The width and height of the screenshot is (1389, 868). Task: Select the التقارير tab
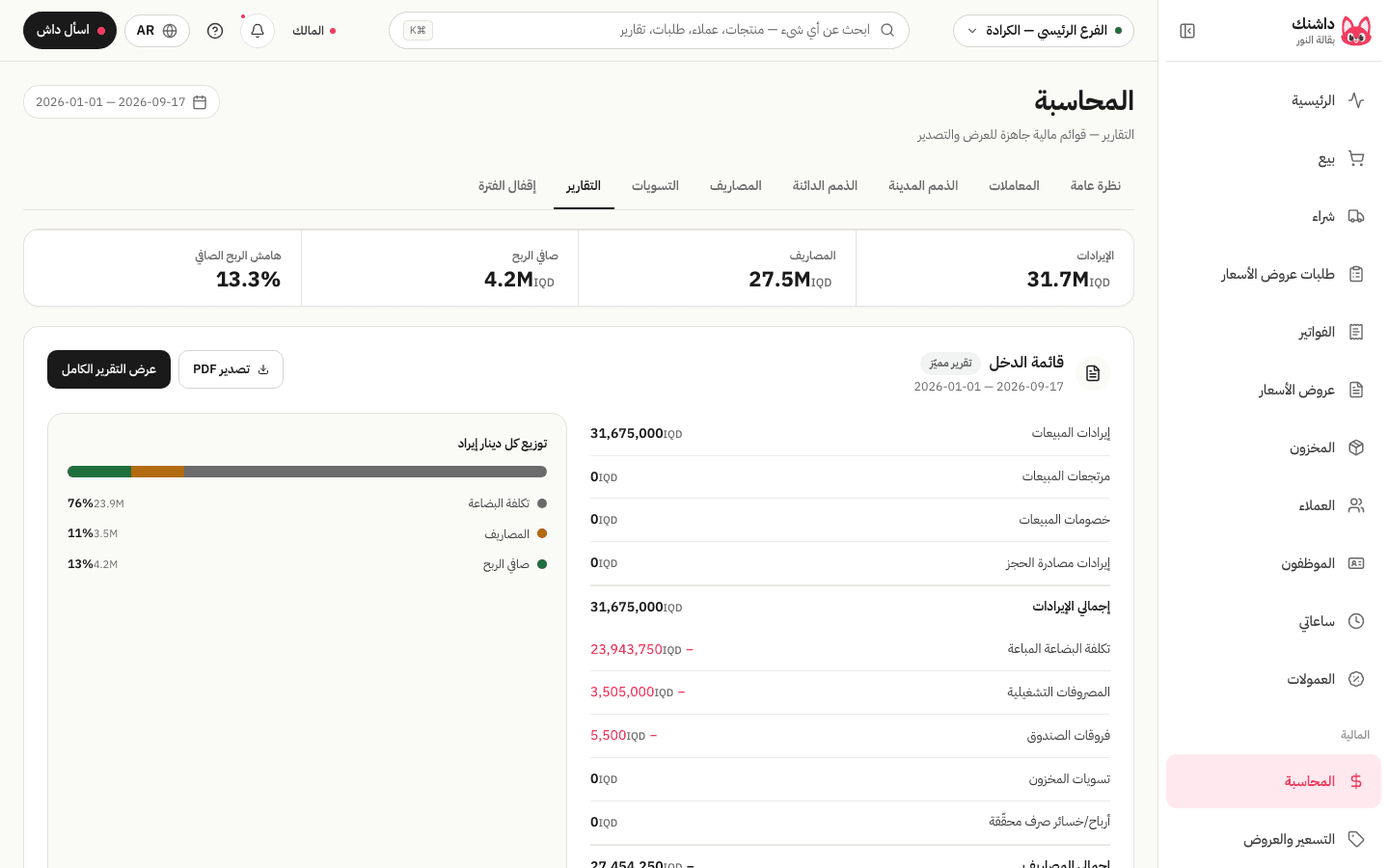(584, 186)
